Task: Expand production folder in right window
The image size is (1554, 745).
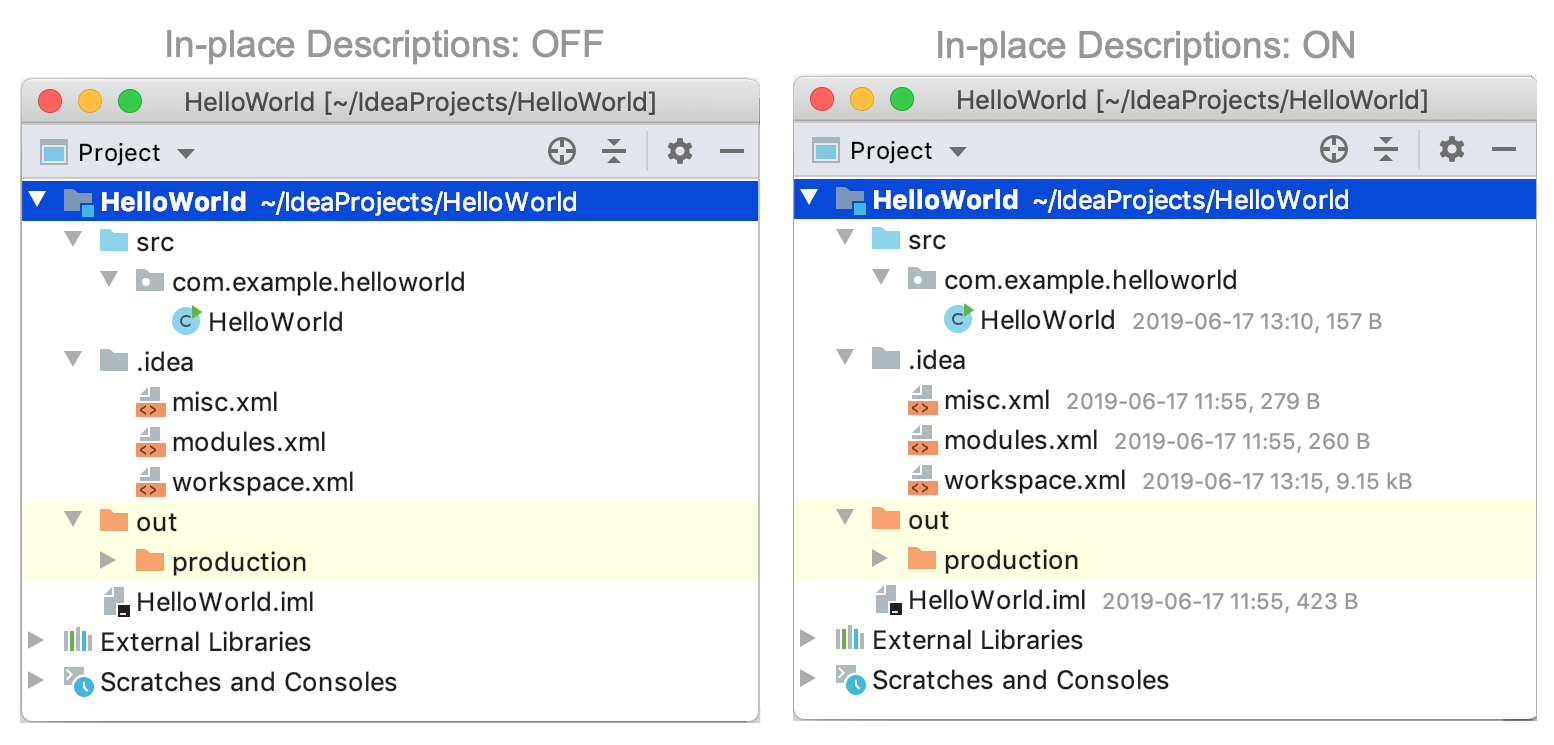Action: [881, 559]
